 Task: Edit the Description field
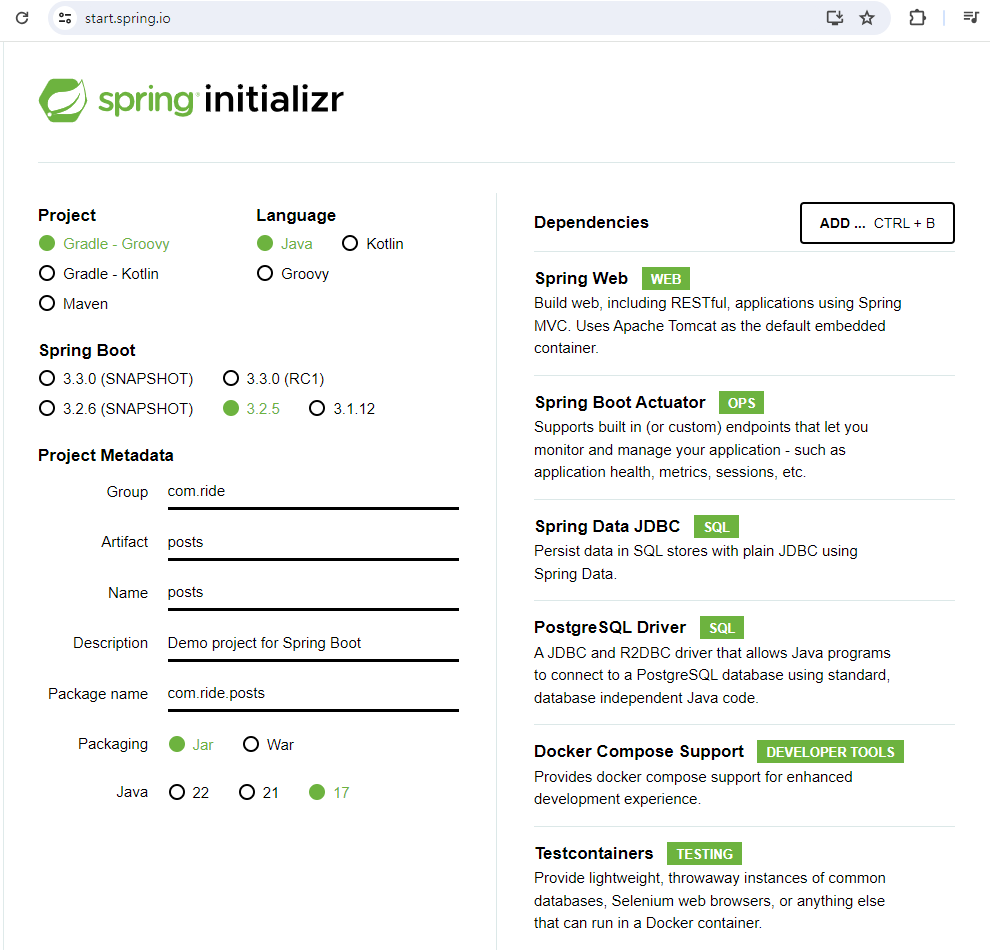(313, 644)
